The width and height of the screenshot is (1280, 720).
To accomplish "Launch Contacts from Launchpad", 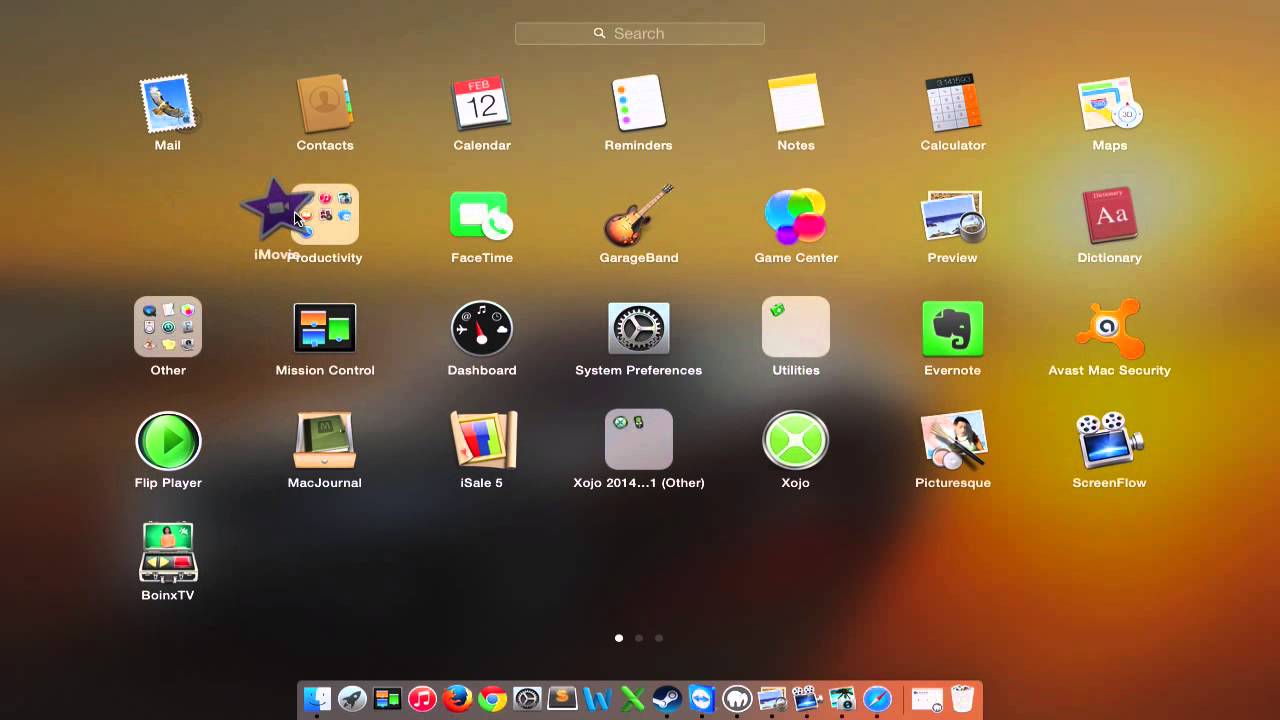I will (324, 104).
